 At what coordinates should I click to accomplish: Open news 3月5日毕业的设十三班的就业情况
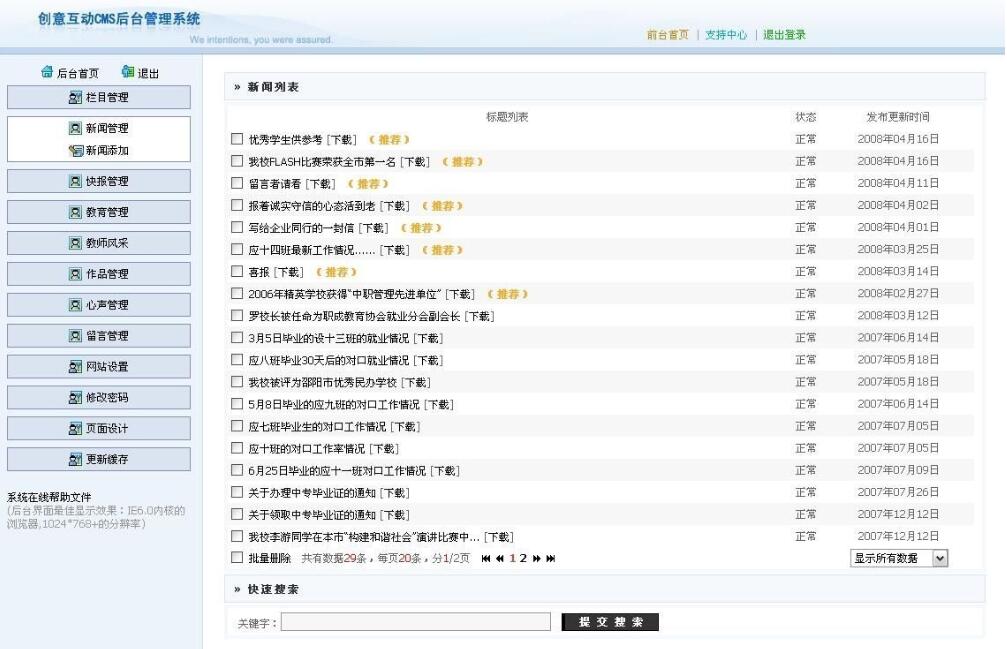coord(328,338)
